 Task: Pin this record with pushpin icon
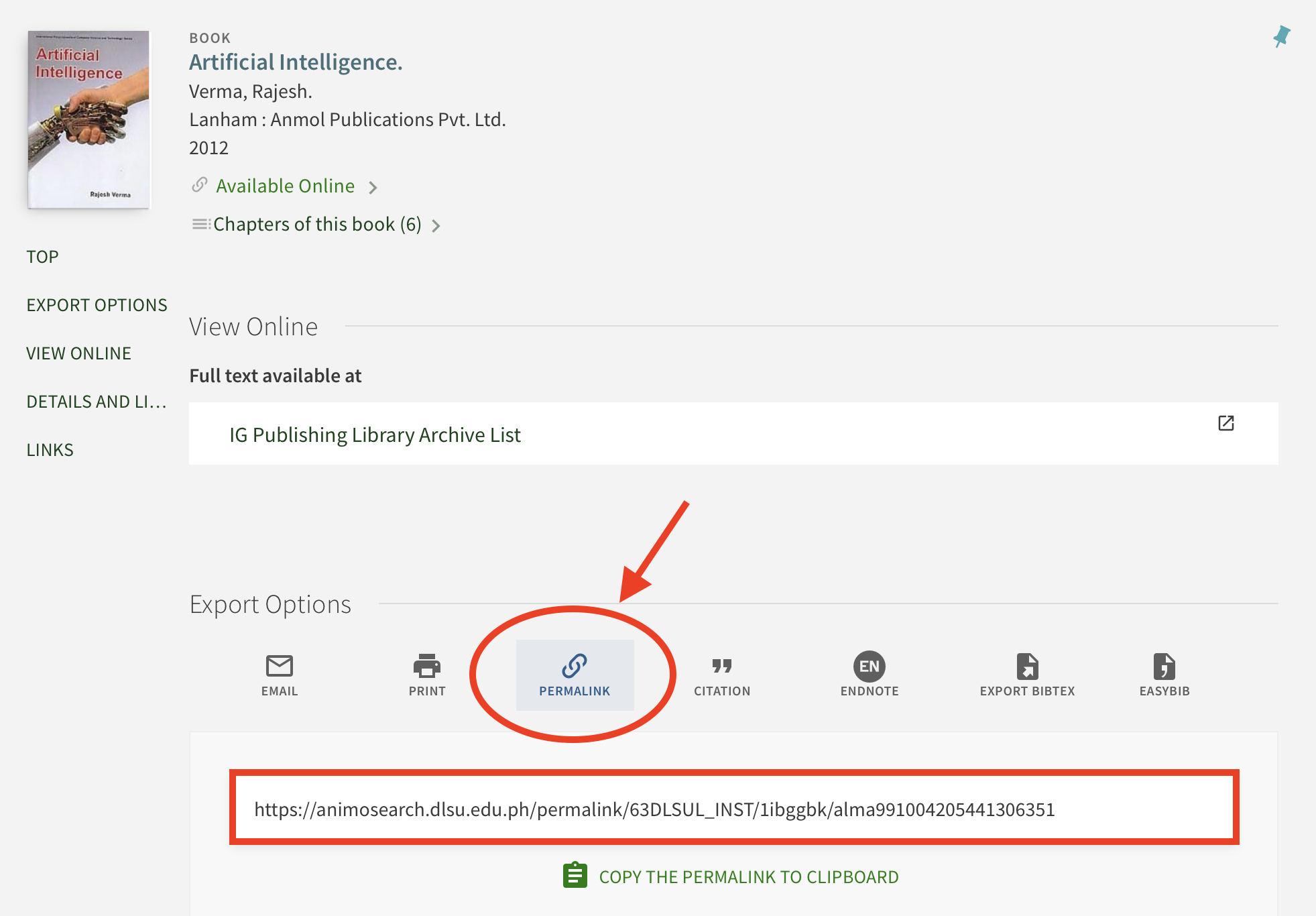pos(1281,36)
